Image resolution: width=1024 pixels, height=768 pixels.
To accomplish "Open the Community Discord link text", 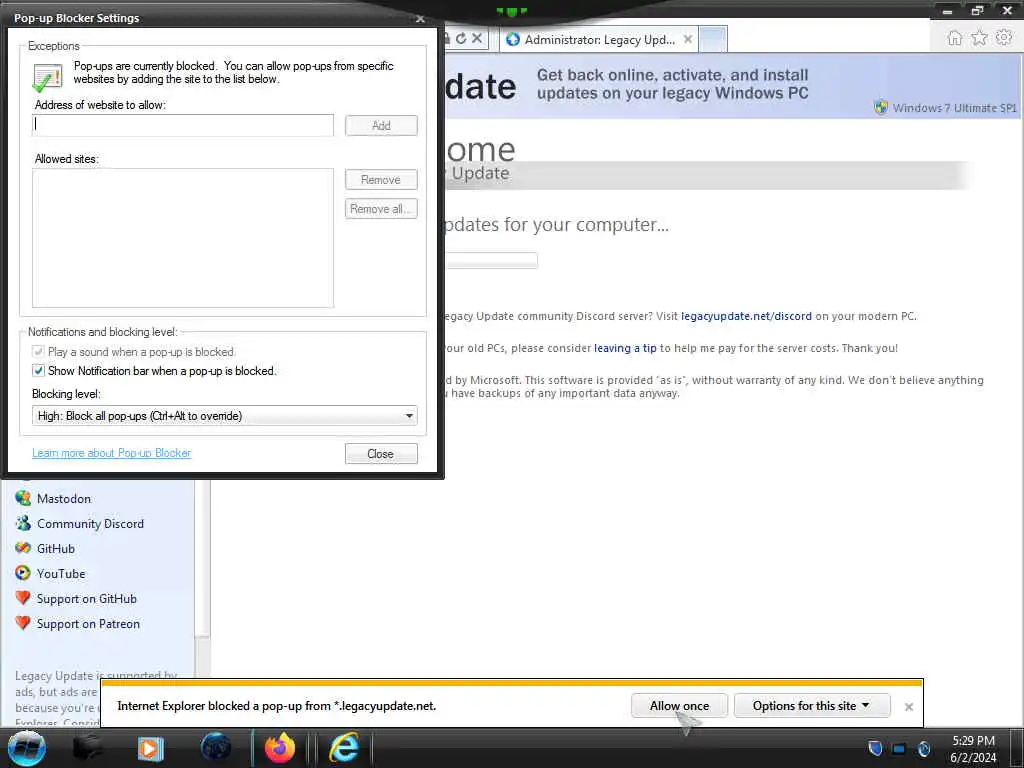I will 90,524.
